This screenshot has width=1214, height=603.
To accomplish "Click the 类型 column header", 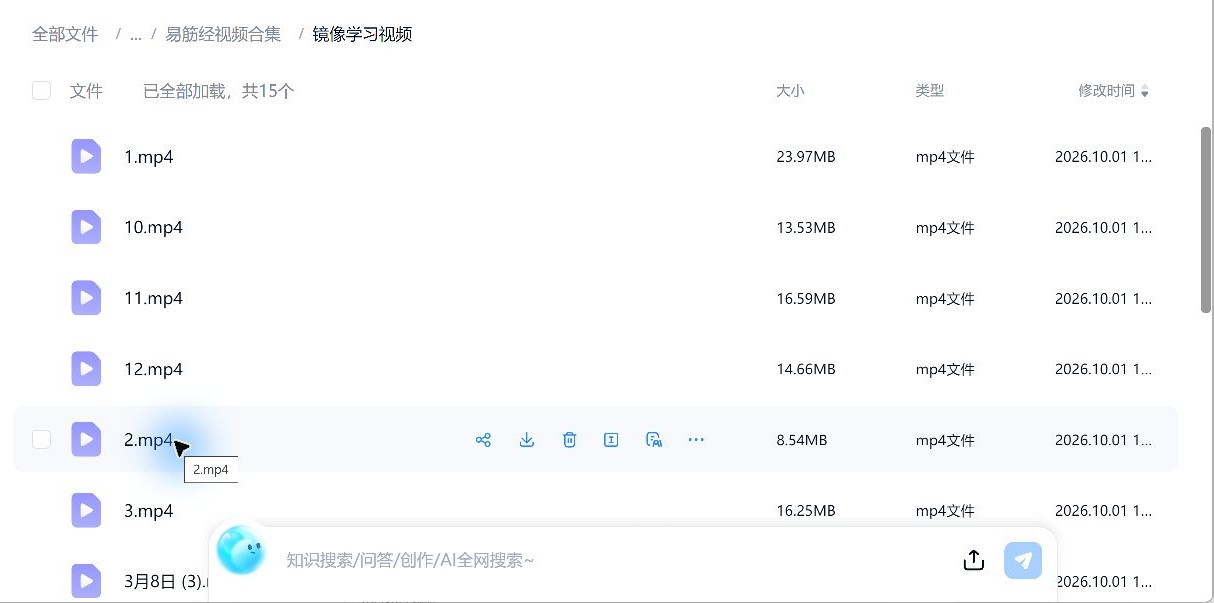I will (929, 91).
